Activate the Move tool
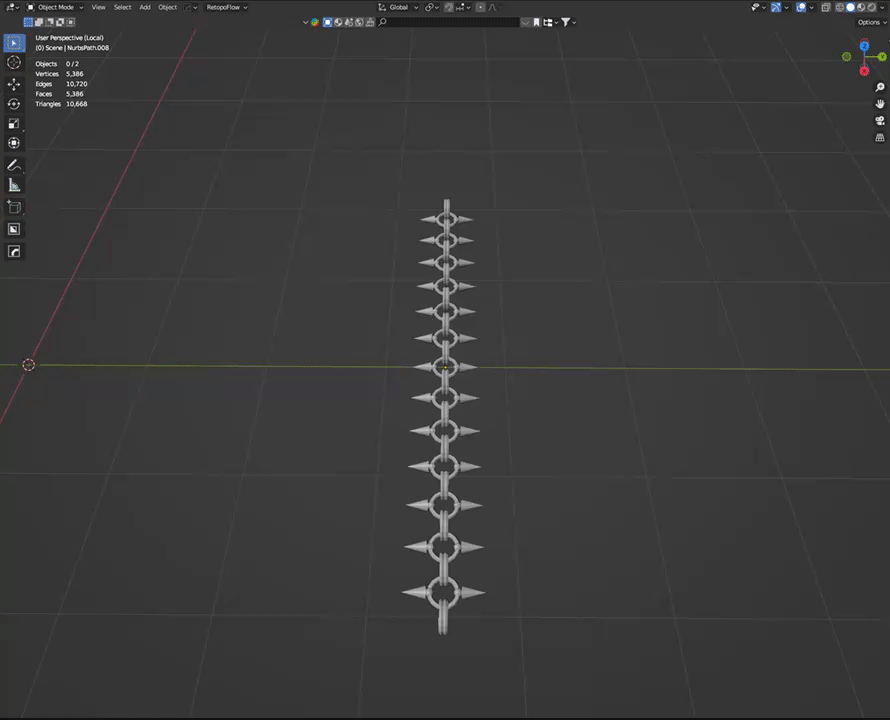Viewport: 890px width, 720px height. (x=14, y=84)
